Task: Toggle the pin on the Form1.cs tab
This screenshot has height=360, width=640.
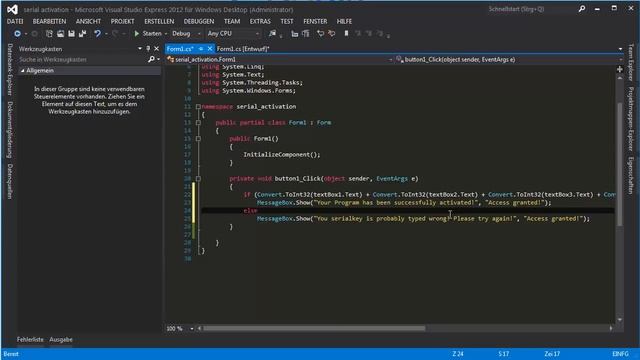Action: coord(201,49)
